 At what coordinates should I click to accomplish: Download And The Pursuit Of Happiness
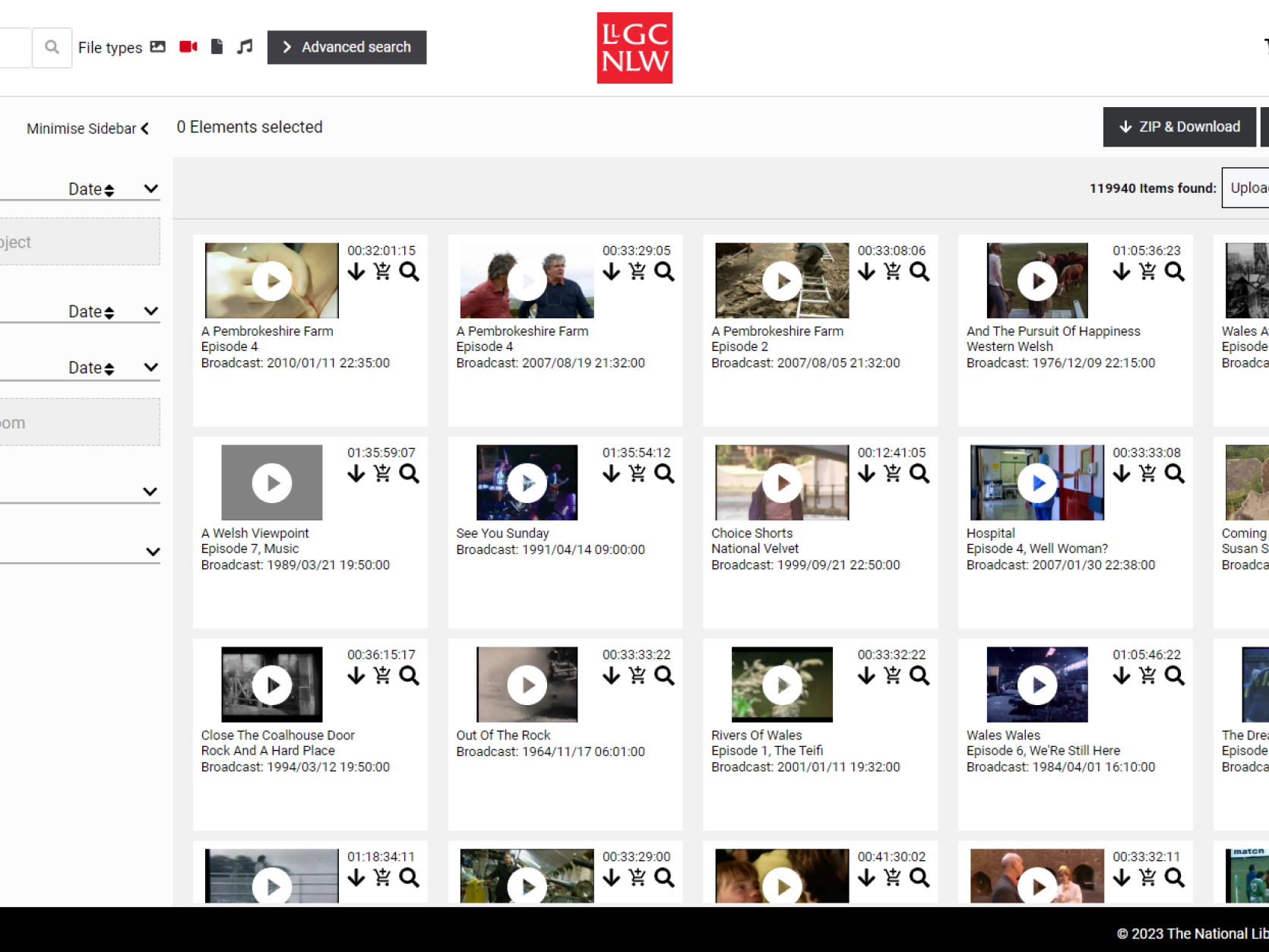[1122, 271]
